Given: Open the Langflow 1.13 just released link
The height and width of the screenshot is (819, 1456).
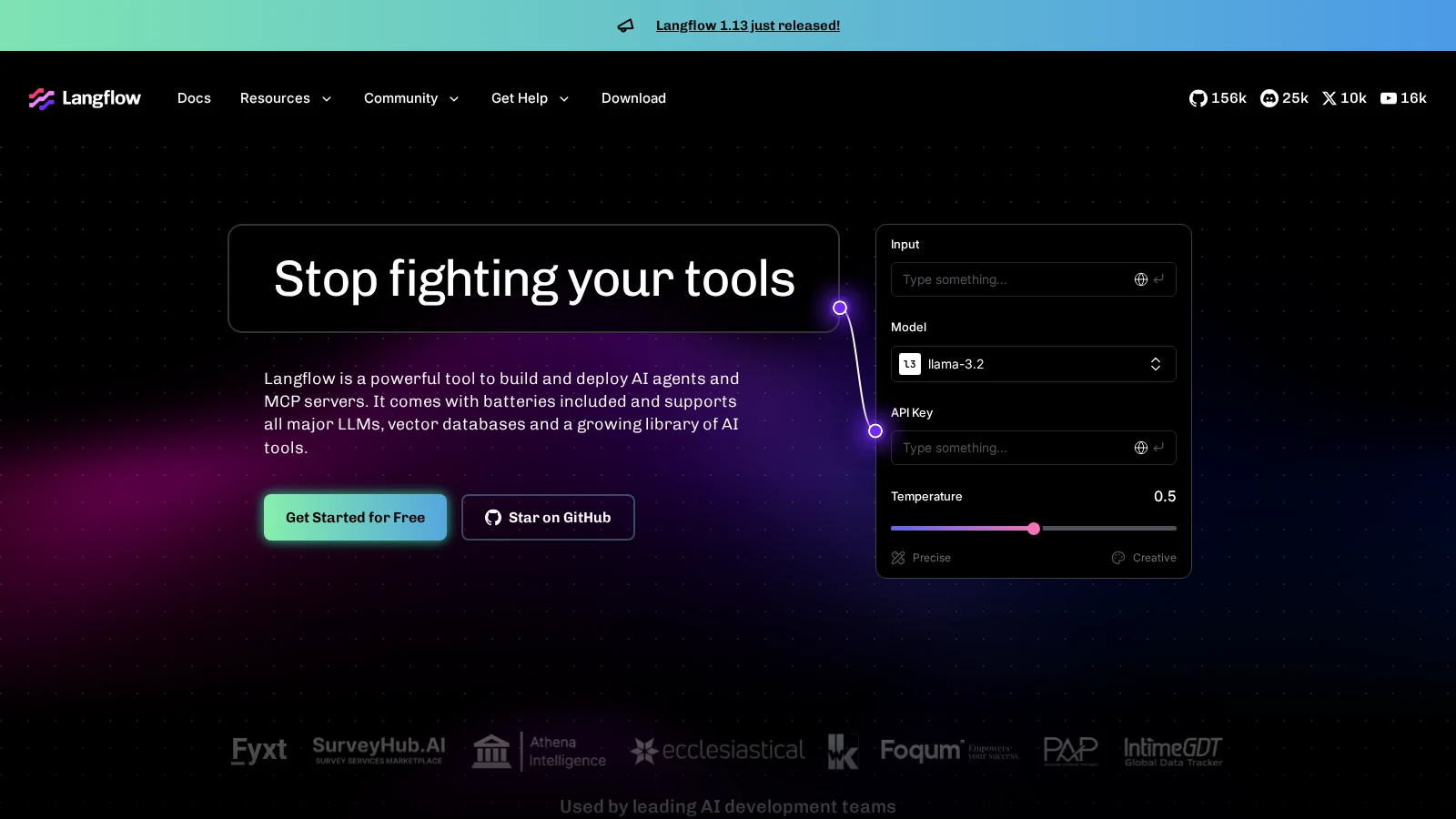Looking at the screenshot, I should point(748,25).
